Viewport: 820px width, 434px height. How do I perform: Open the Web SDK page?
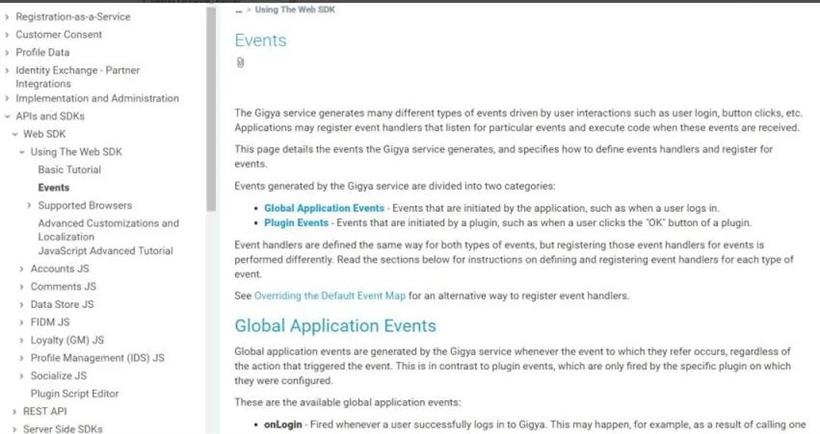pos(44,134)
